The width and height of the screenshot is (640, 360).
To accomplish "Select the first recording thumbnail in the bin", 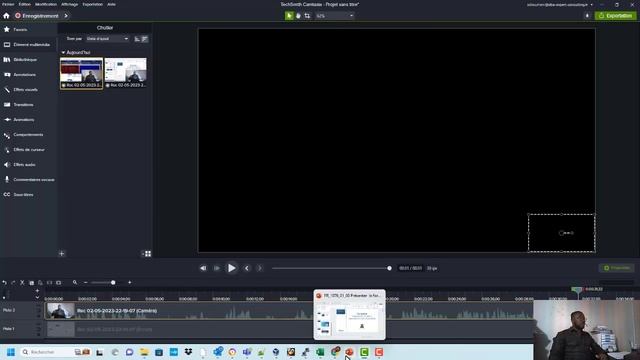I will (81, 73).
